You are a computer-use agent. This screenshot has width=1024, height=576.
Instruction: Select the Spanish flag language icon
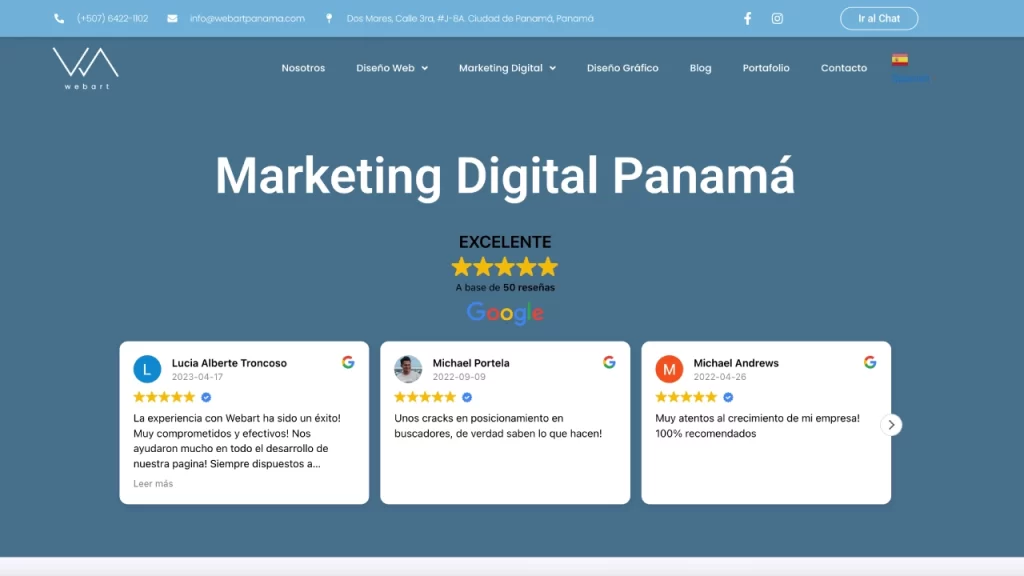900,59
